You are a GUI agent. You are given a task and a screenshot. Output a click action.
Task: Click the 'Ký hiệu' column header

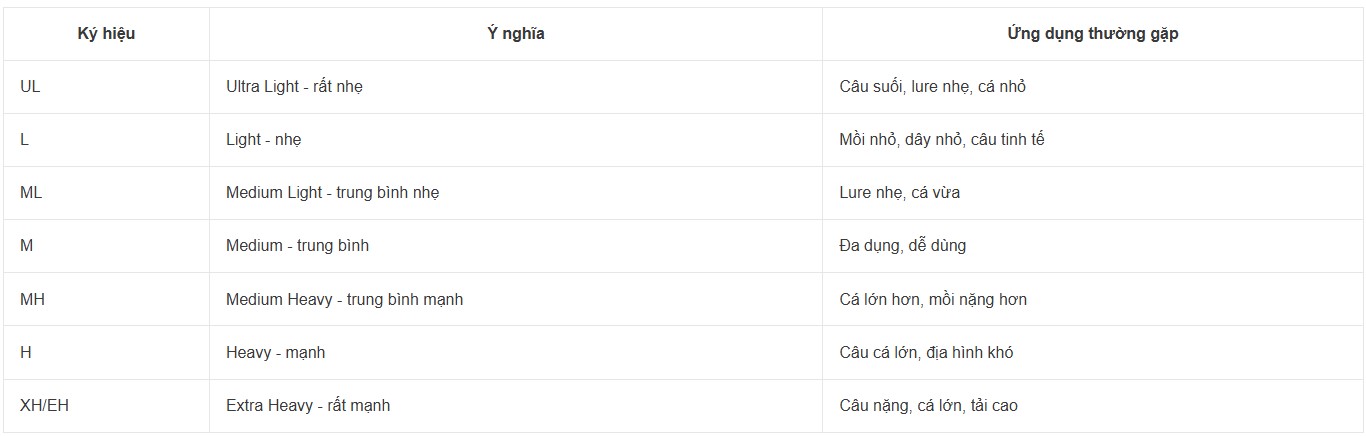pyautogui.click(x=106, y=34)
